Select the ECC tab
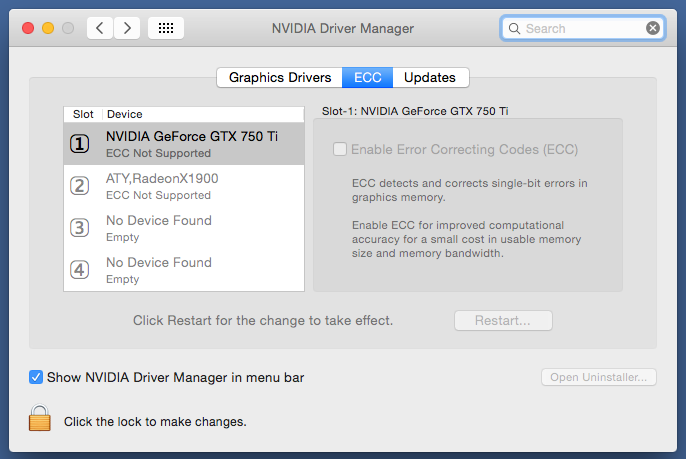This screenshot has height=459, width=686. [367, 77]
